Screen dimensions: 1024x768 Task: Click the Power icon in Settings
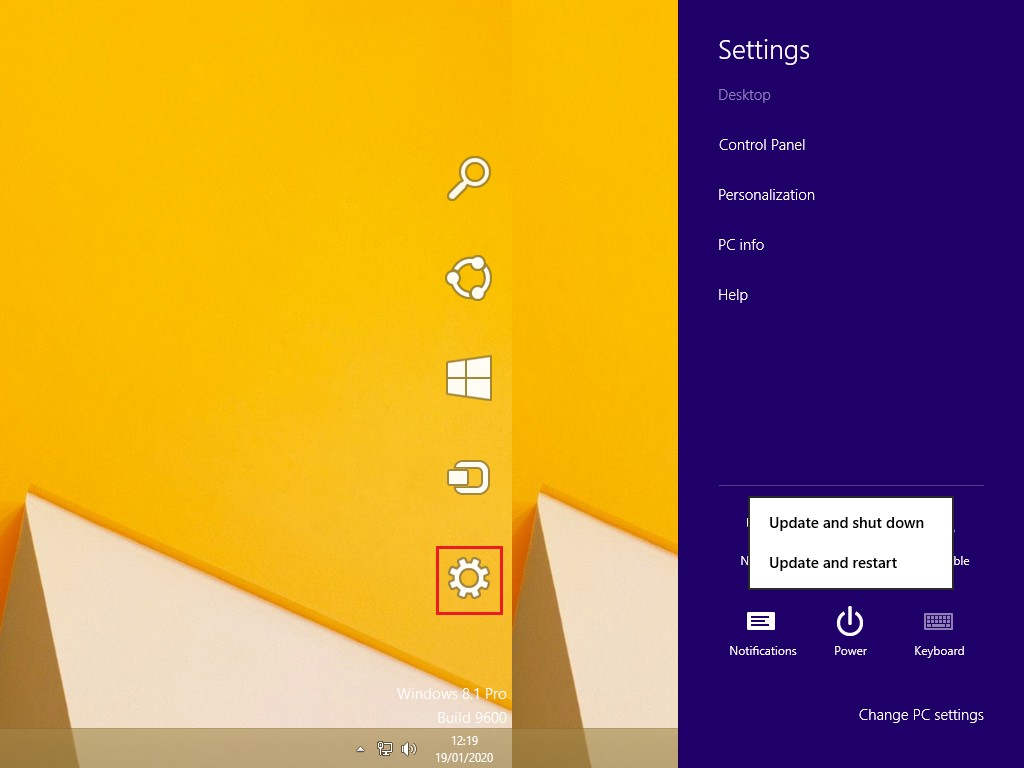[850, 631]
